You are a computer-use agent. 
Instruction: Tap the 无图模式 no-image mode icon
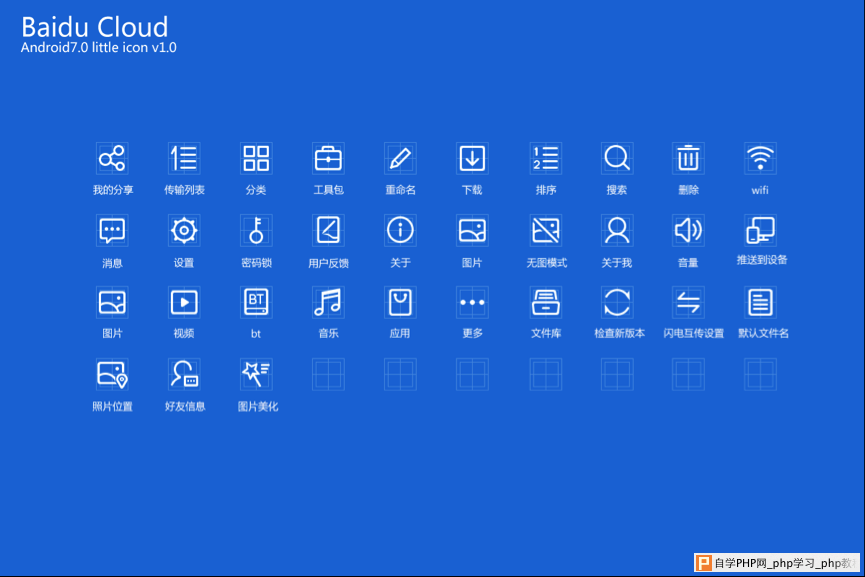(546, 231)
